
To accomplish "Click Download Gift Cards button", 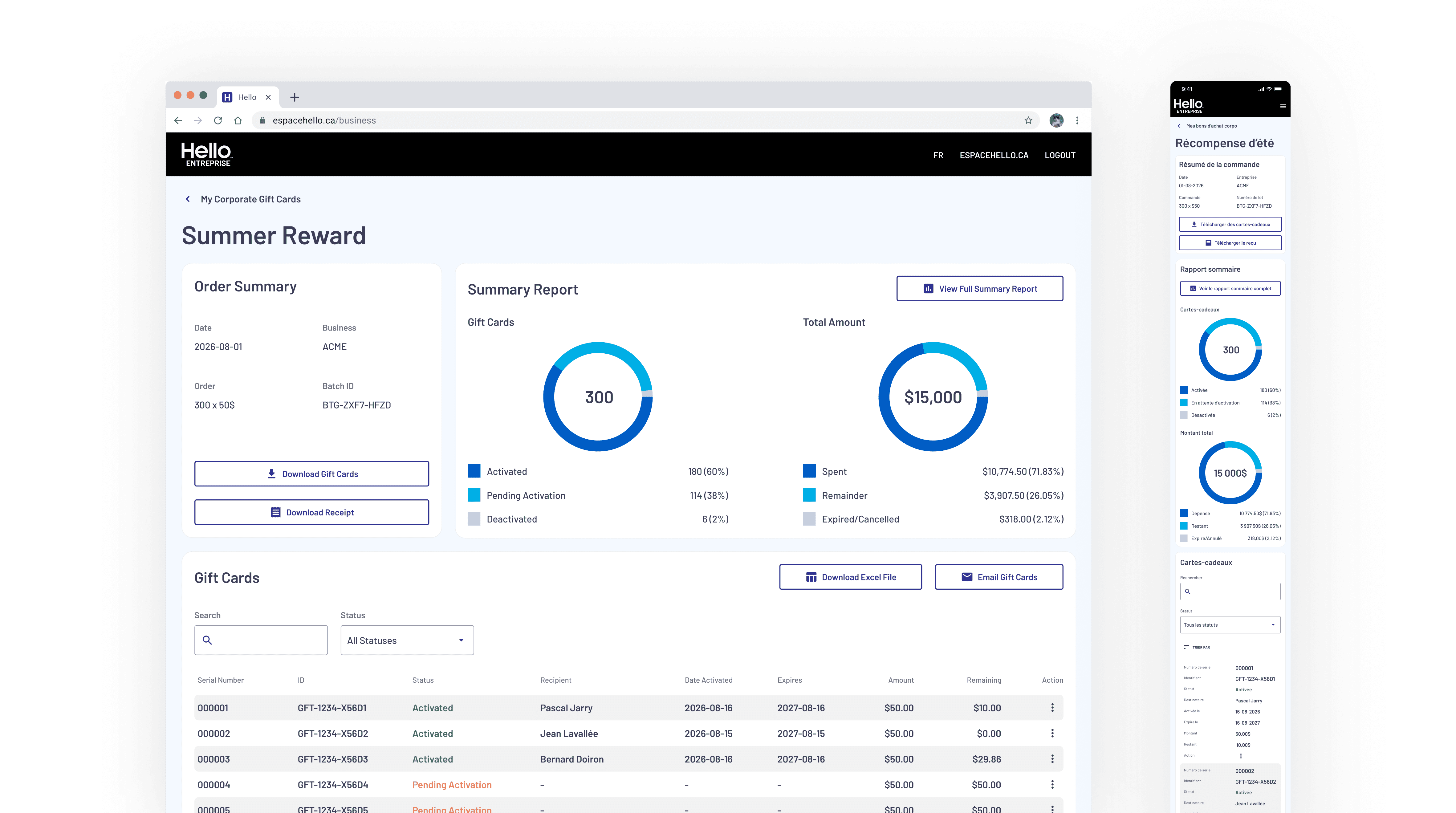I will pos(311,474).
